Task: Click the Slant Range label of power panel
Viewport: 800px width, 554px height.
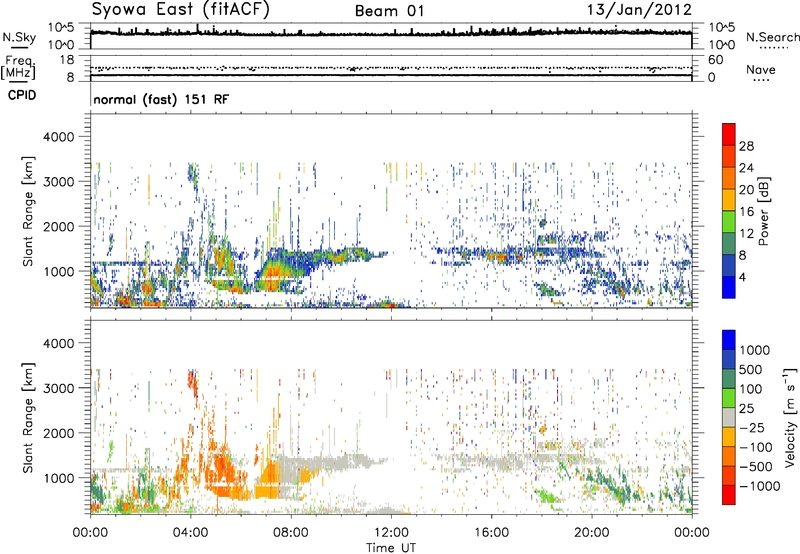Action: 28,211
